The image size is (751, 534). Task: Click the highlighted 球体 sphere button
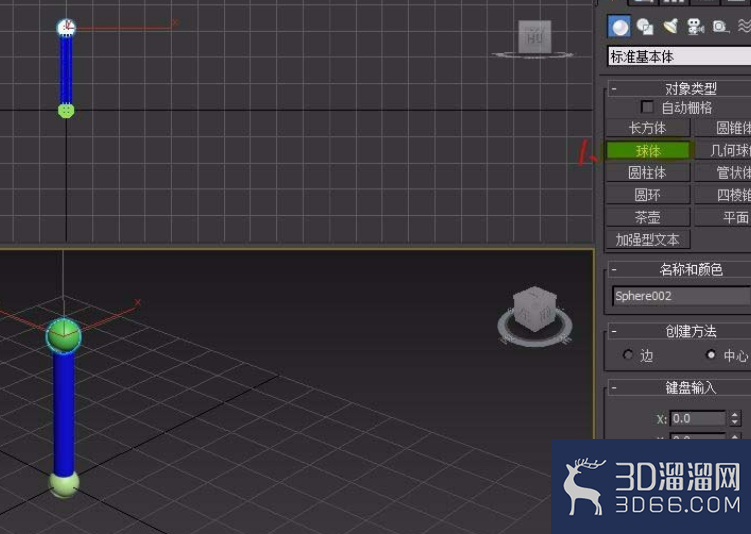648,150
